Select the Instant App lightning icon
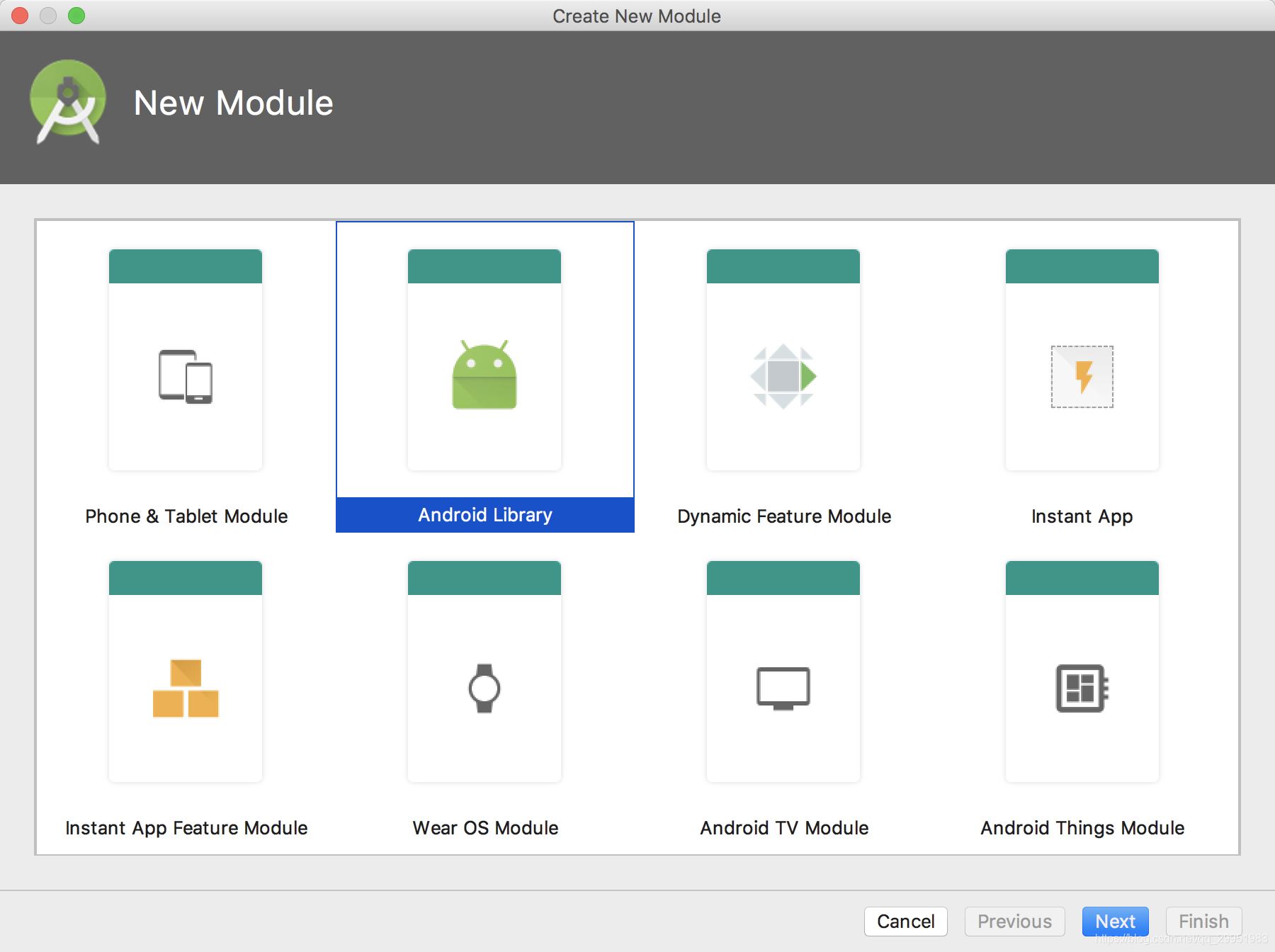Screen dimensions: 1275x952 click(x=1082, y=377)
